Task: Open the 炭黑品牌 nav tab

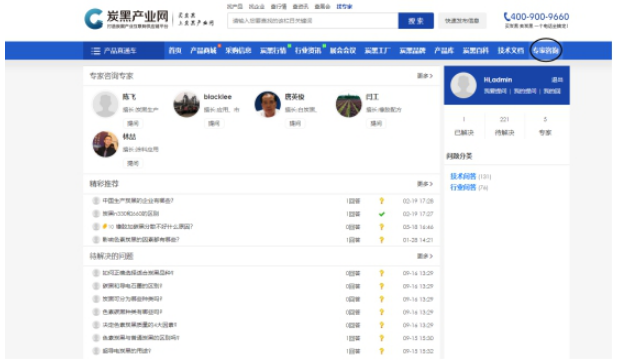Action: [x=412, y=51]
